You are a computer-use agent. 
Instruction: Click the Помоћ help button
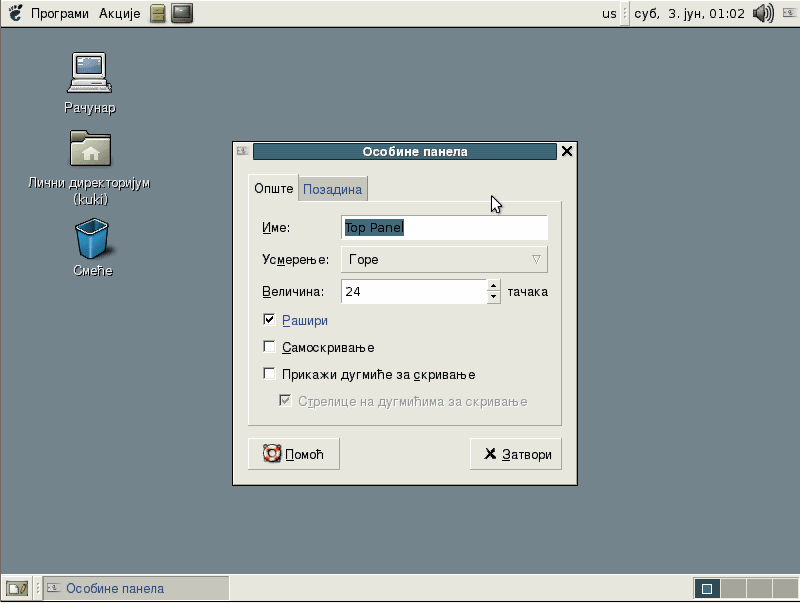click(294, 454)
